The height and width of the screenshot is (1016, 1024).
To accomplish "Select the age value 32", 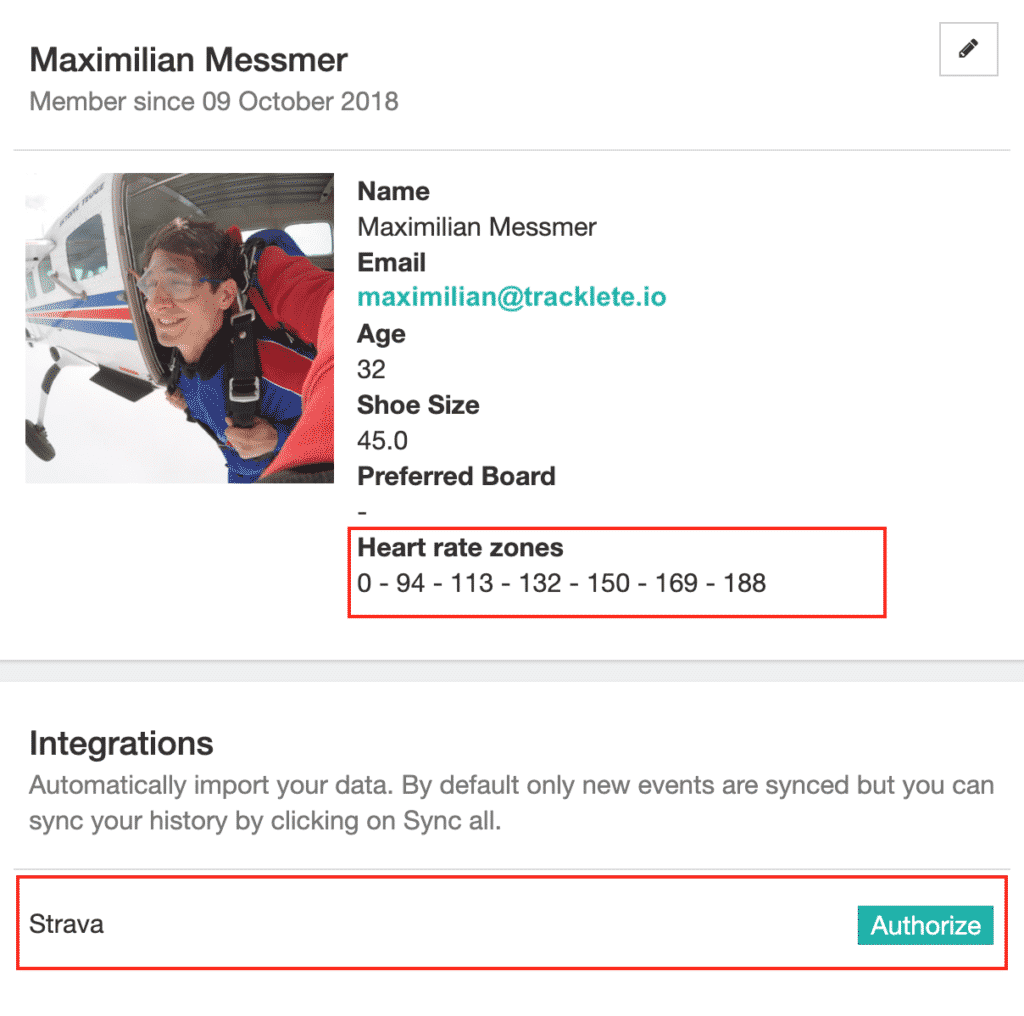I will 371,370.
